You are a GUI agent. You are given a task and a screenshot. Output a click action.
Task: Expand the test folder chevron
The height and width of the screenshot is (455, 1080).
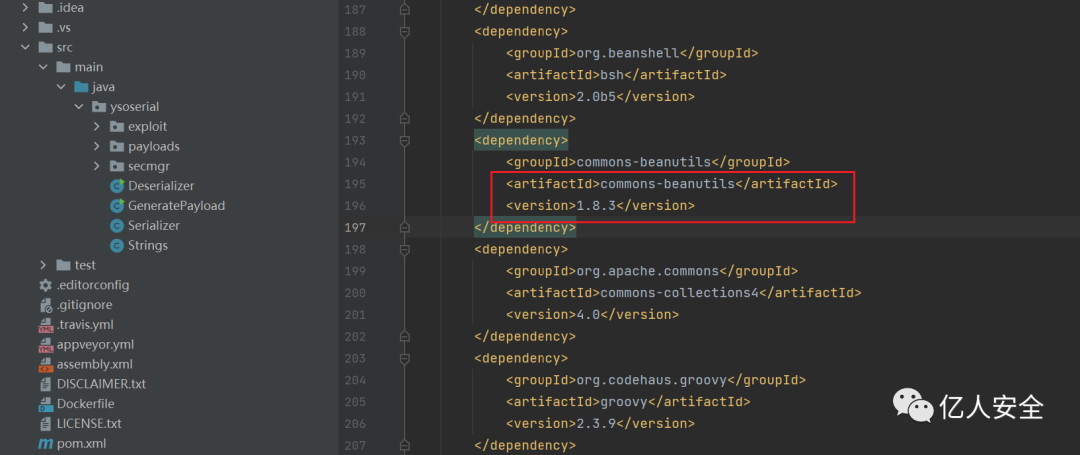[x=43, y=265]
